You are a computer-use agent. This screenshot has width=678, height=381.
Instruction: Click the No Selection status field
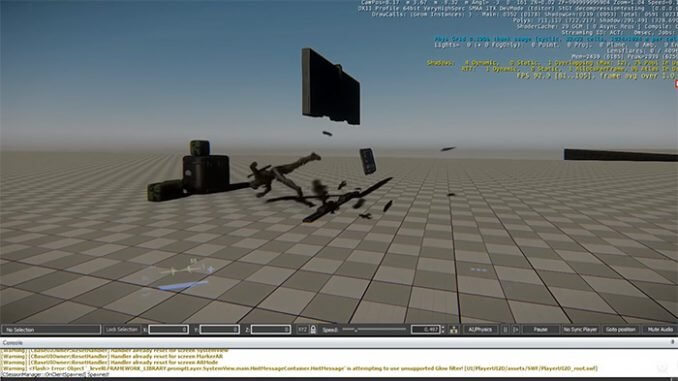pos(51,330)
